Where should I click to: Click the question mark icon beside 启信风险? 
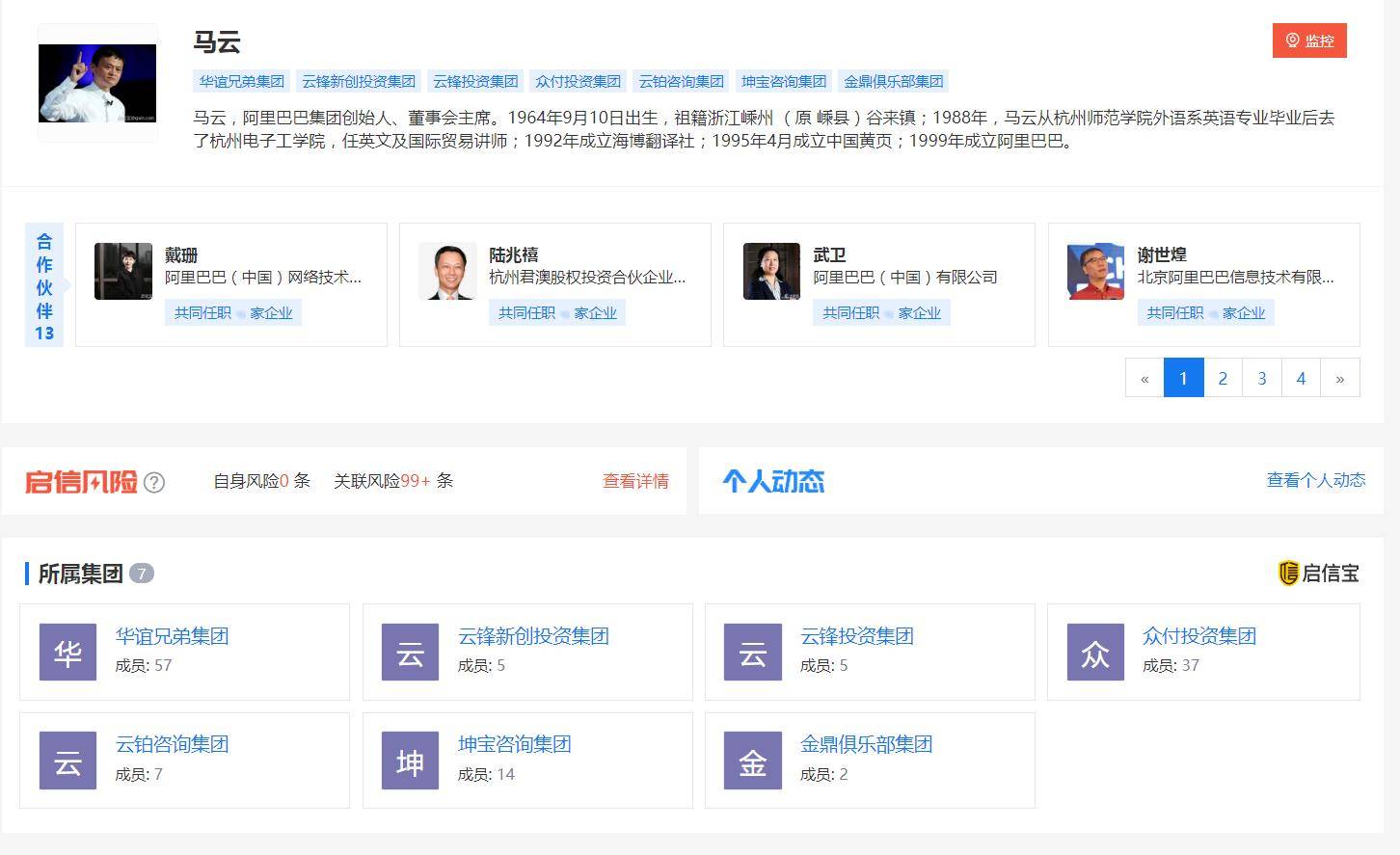[154, 482]
